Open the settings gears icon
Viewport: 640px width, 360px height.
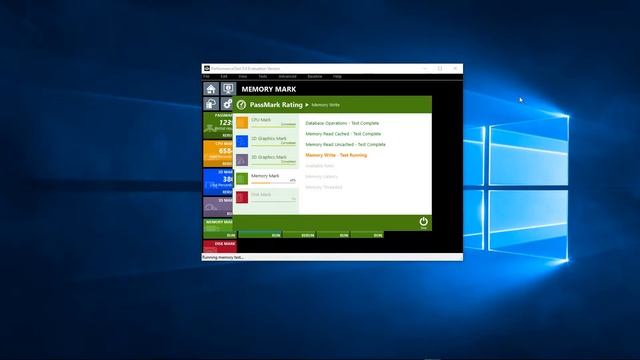(x=227, y=104)
